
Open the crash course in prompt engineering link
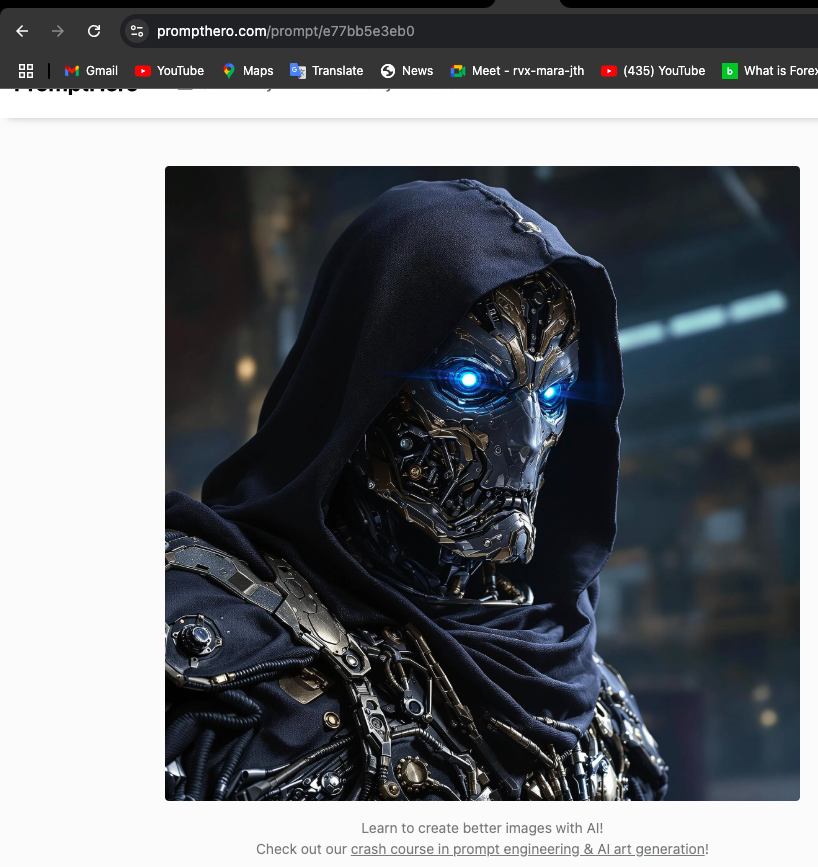528,849
